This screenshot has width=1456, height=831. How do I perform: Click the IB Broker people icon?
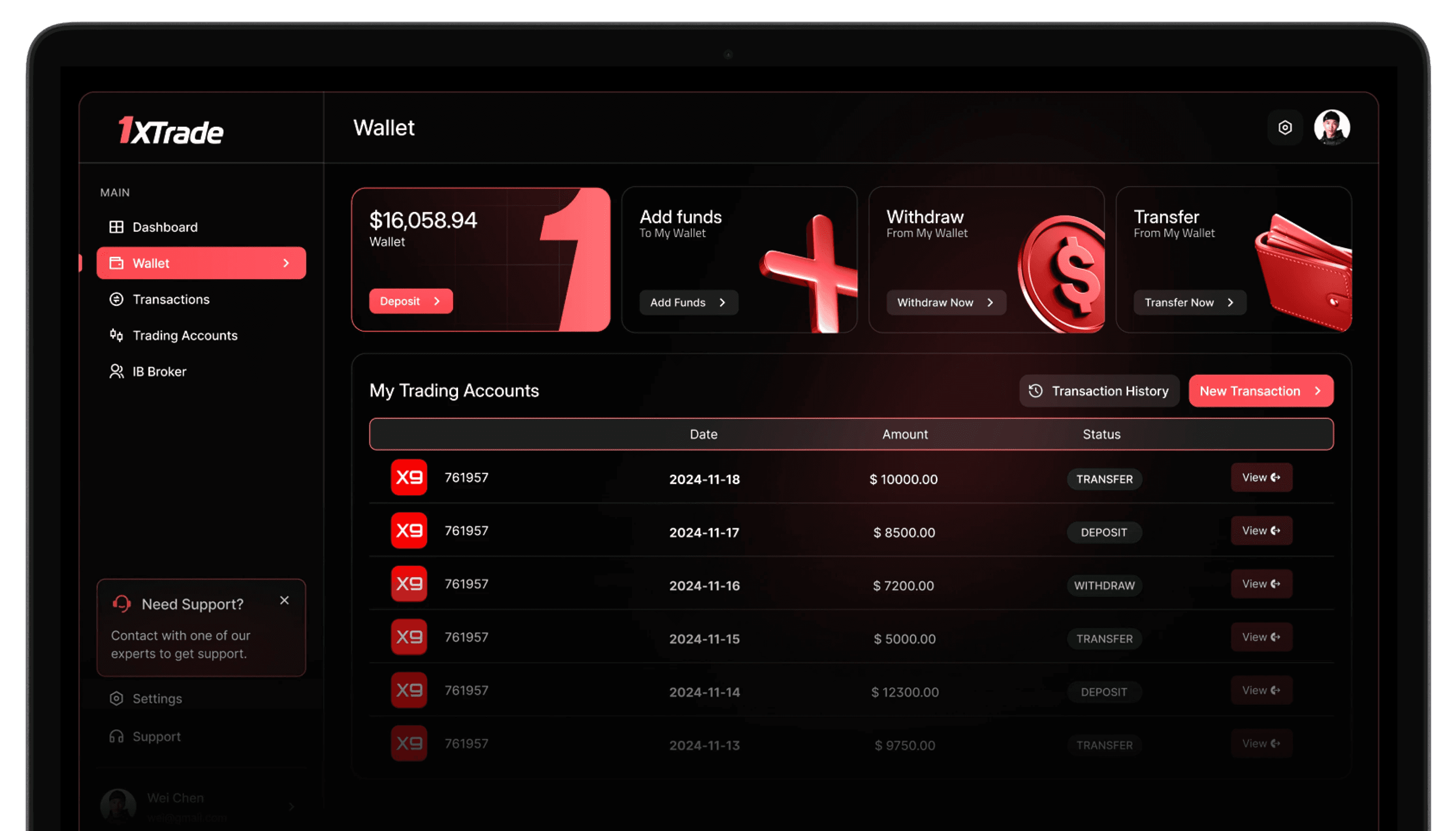117,371
